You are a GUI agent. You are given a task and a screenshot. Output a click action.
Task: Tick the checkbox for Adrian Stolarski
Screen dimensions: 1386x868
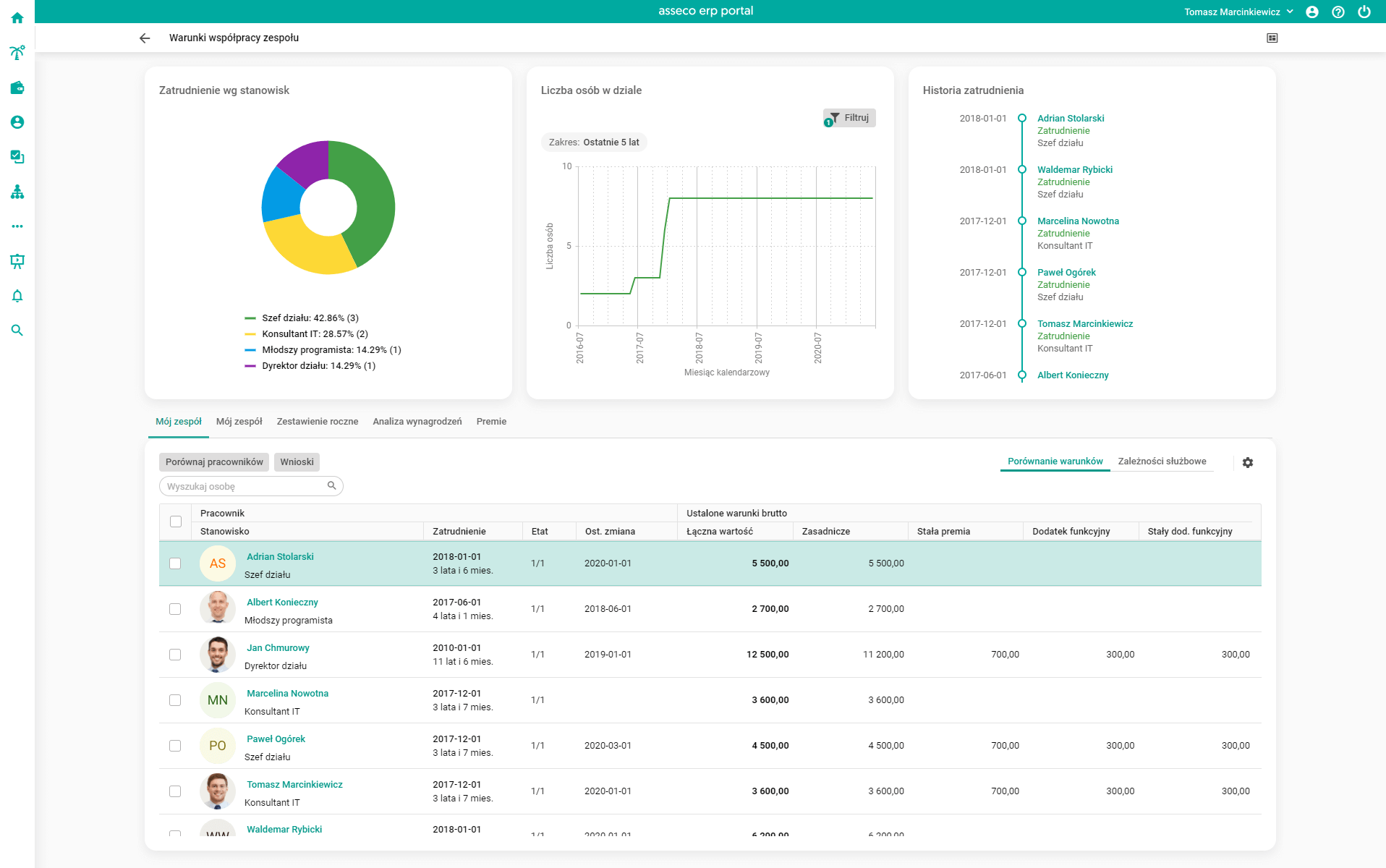click(x=175, y=563)
